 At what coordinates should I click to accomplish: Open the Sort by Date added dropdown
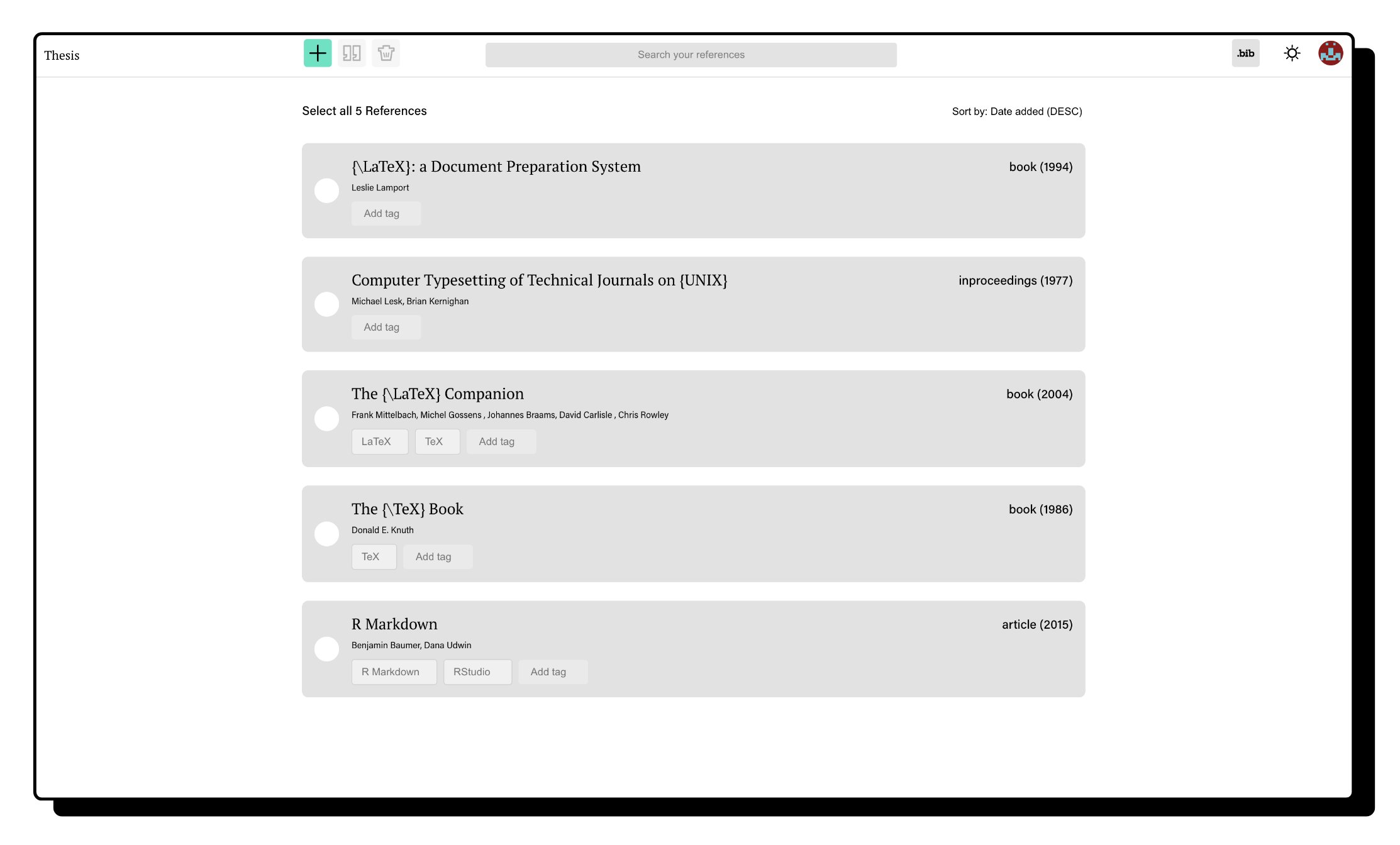(x=1016, y=111)
